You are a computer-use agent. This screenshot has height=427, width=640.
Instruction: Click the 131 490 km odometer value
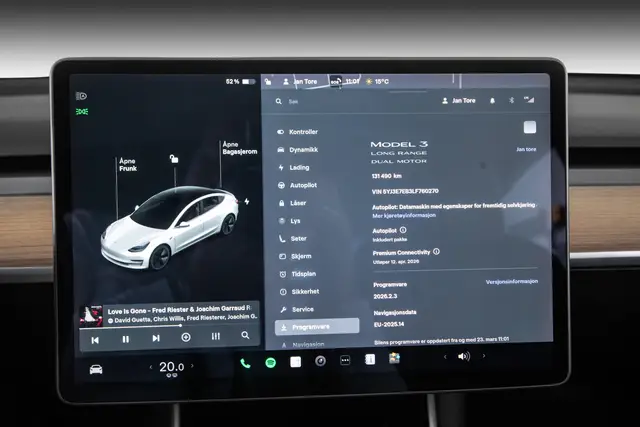point(387,176)
